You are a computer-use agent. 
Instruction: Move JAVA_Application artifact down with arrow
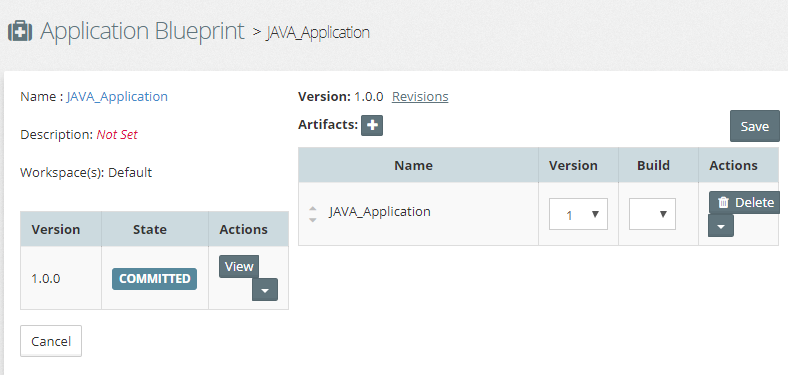313,220
